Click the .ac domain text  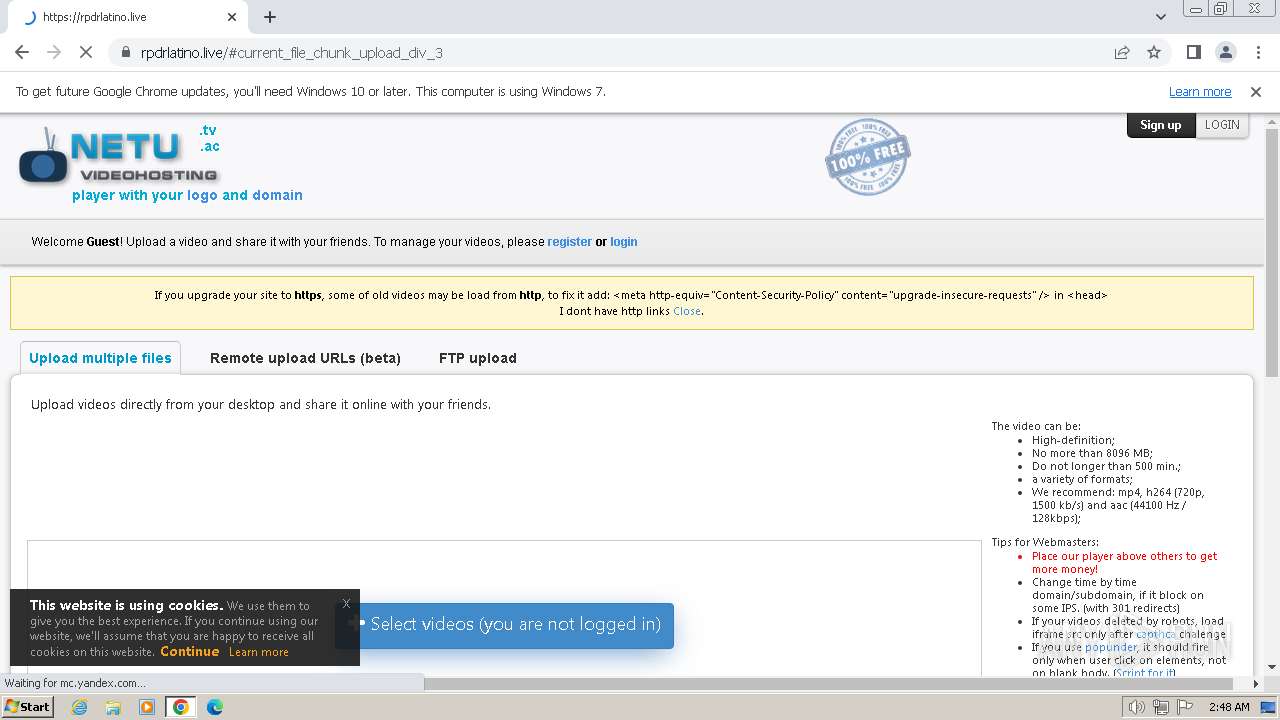pos(209,146)
